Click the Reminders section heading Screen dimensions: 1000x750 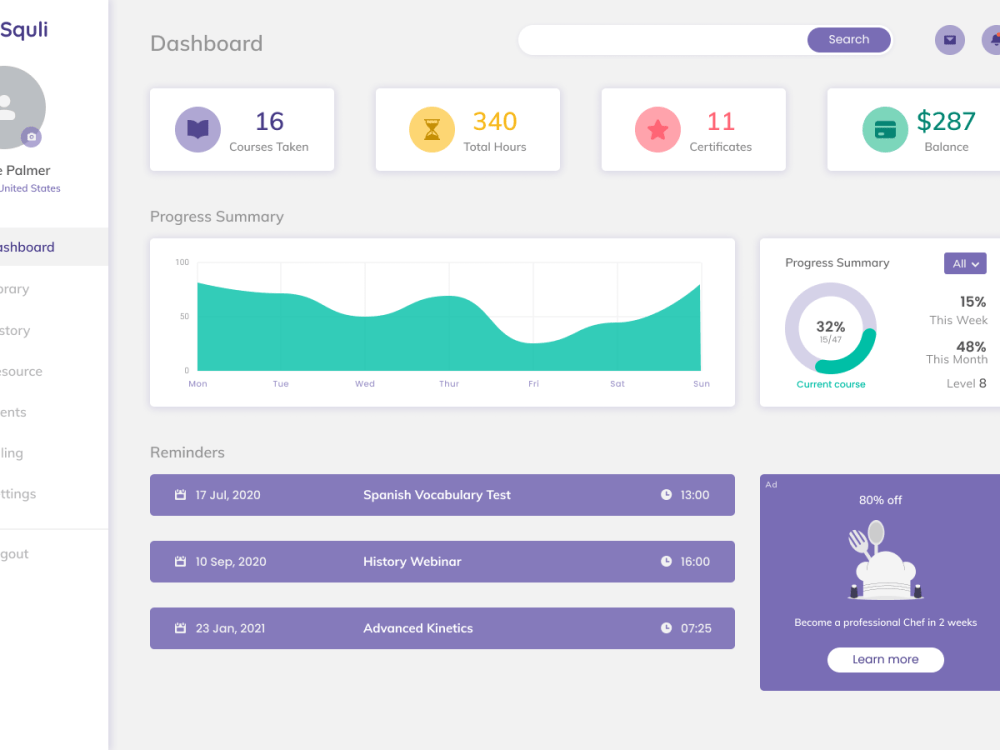coord(188,452)
